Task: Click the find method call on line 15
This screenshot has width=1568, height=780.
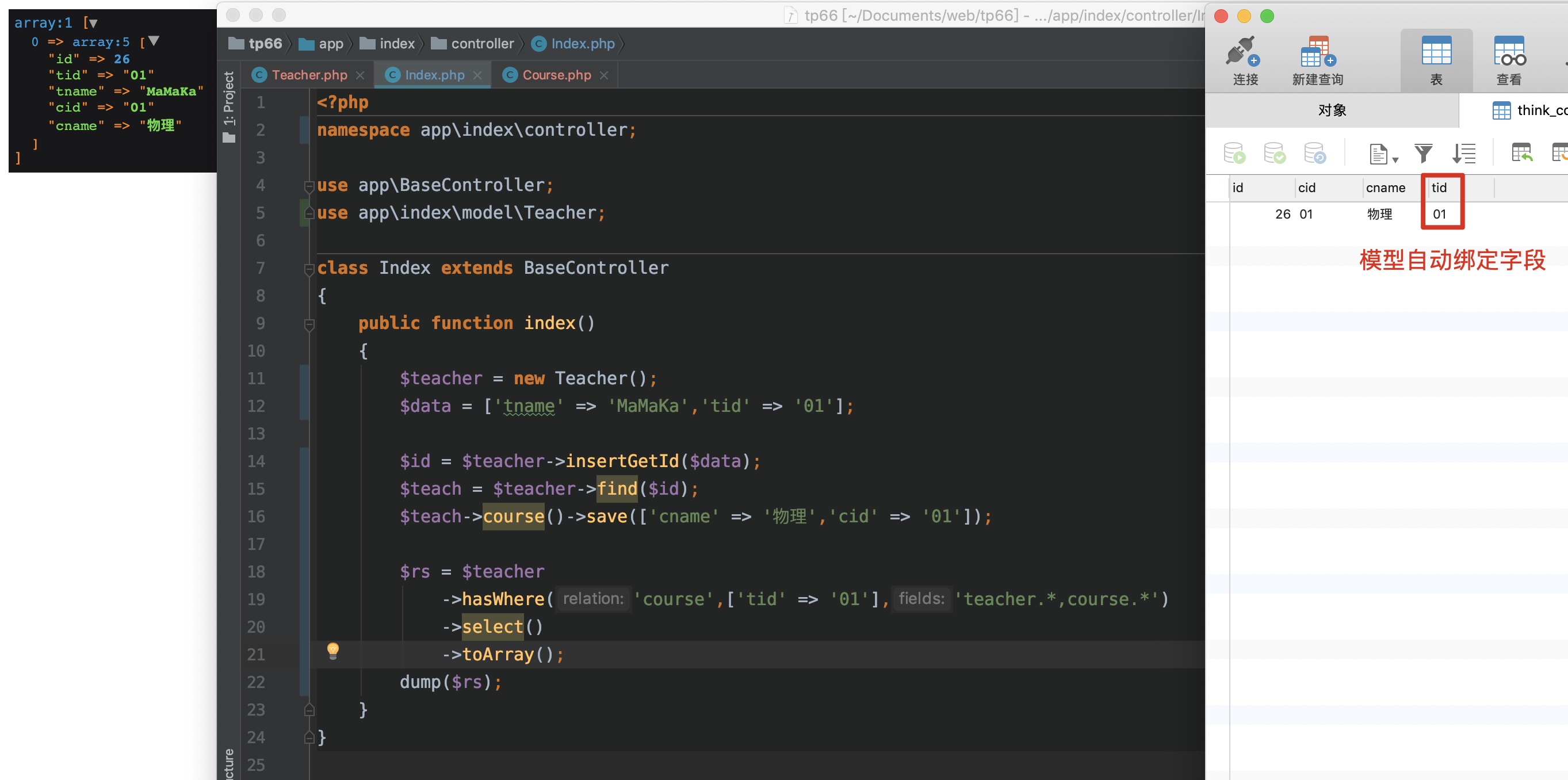Action: (617, 488)
